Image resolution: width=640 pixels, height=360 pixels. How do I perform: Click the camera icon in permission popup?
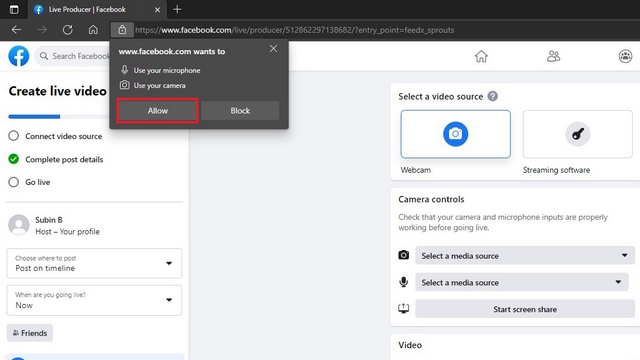pyautogui.click(x=124, y=85)
